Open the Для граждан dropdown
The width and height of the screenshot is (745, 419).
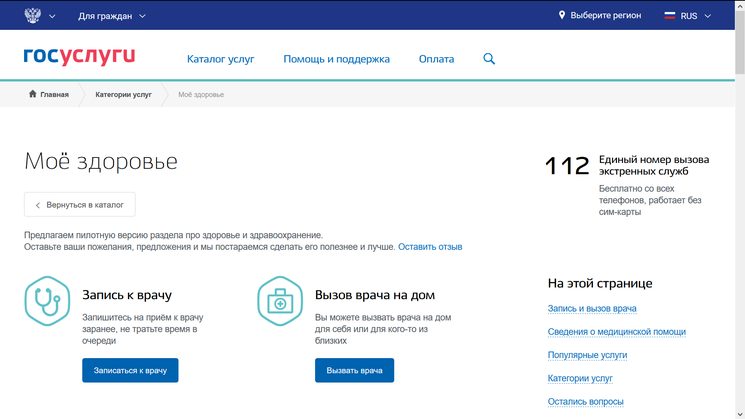(x=111, y=16)
